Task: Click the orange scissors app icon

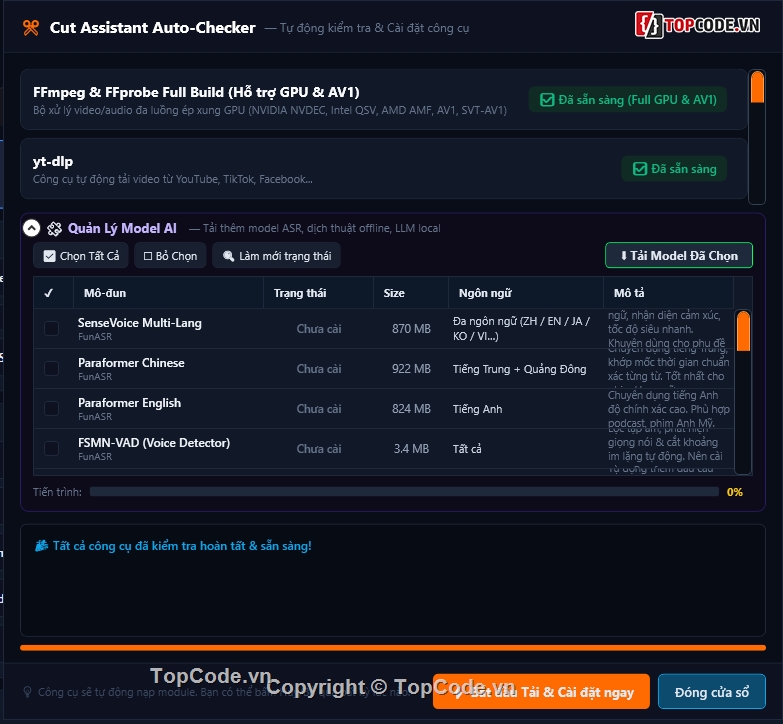Action: (x=30, y=27)
